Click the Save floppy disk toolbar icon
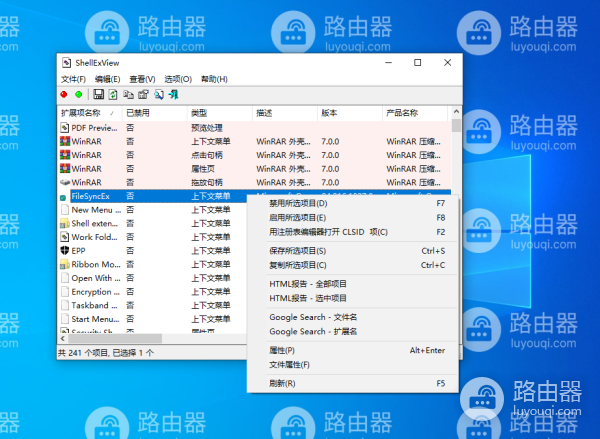This screenshot has width=600, height=439. (98, 94)
